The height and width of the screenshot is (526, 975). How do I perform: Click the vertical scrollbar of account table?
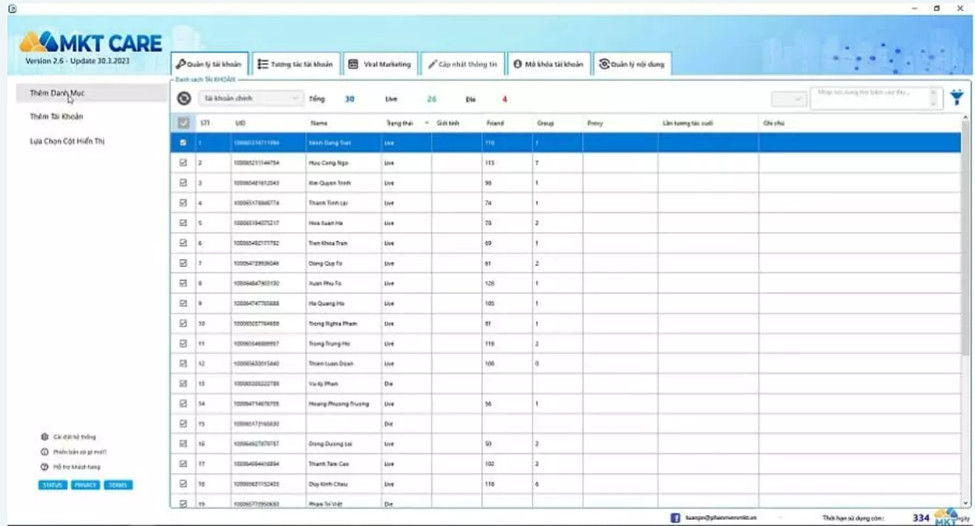click(x=966, y=300)
